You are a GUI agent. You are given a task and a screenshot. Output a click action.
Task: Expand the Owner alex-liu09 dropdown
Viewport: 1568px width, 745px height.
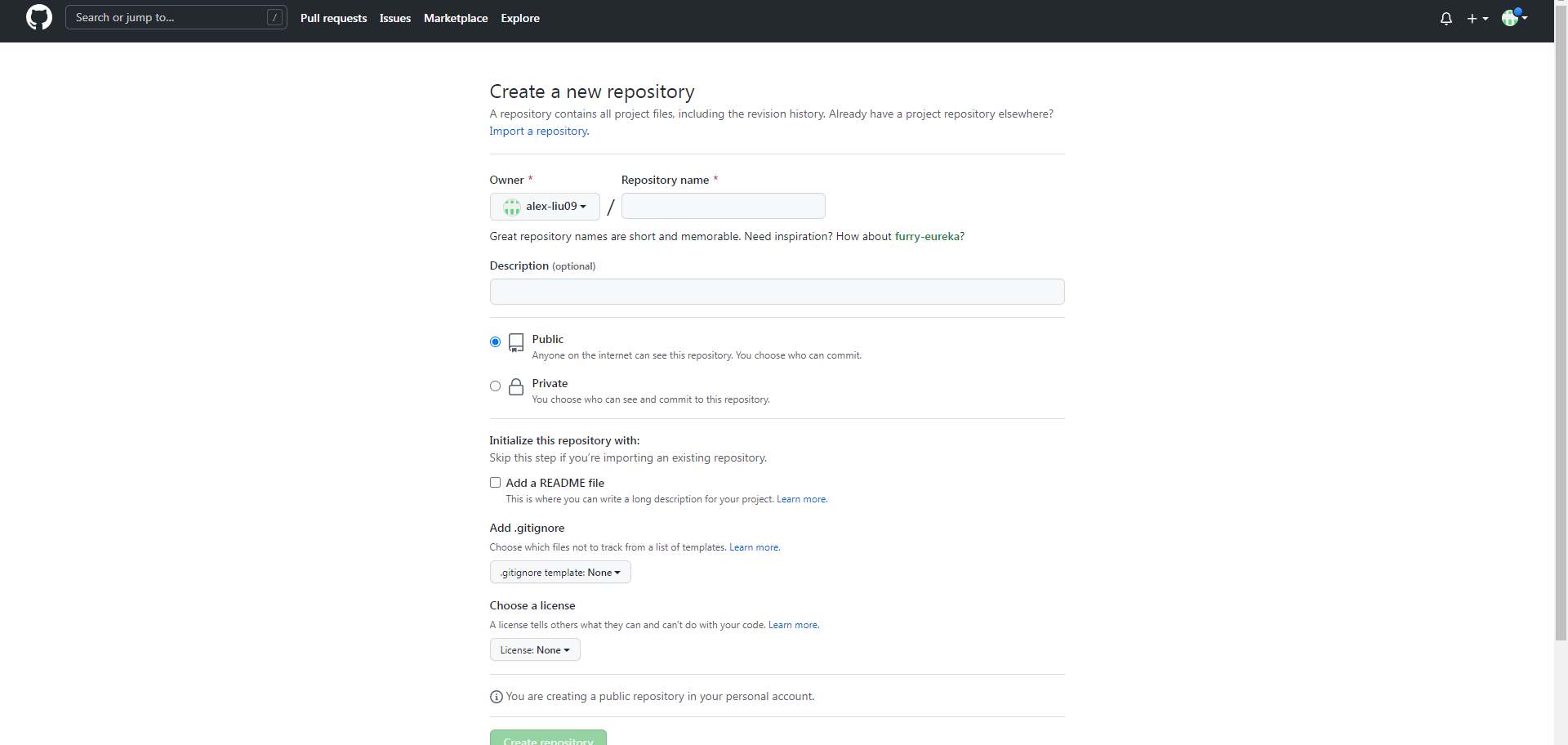coord(545,207)
